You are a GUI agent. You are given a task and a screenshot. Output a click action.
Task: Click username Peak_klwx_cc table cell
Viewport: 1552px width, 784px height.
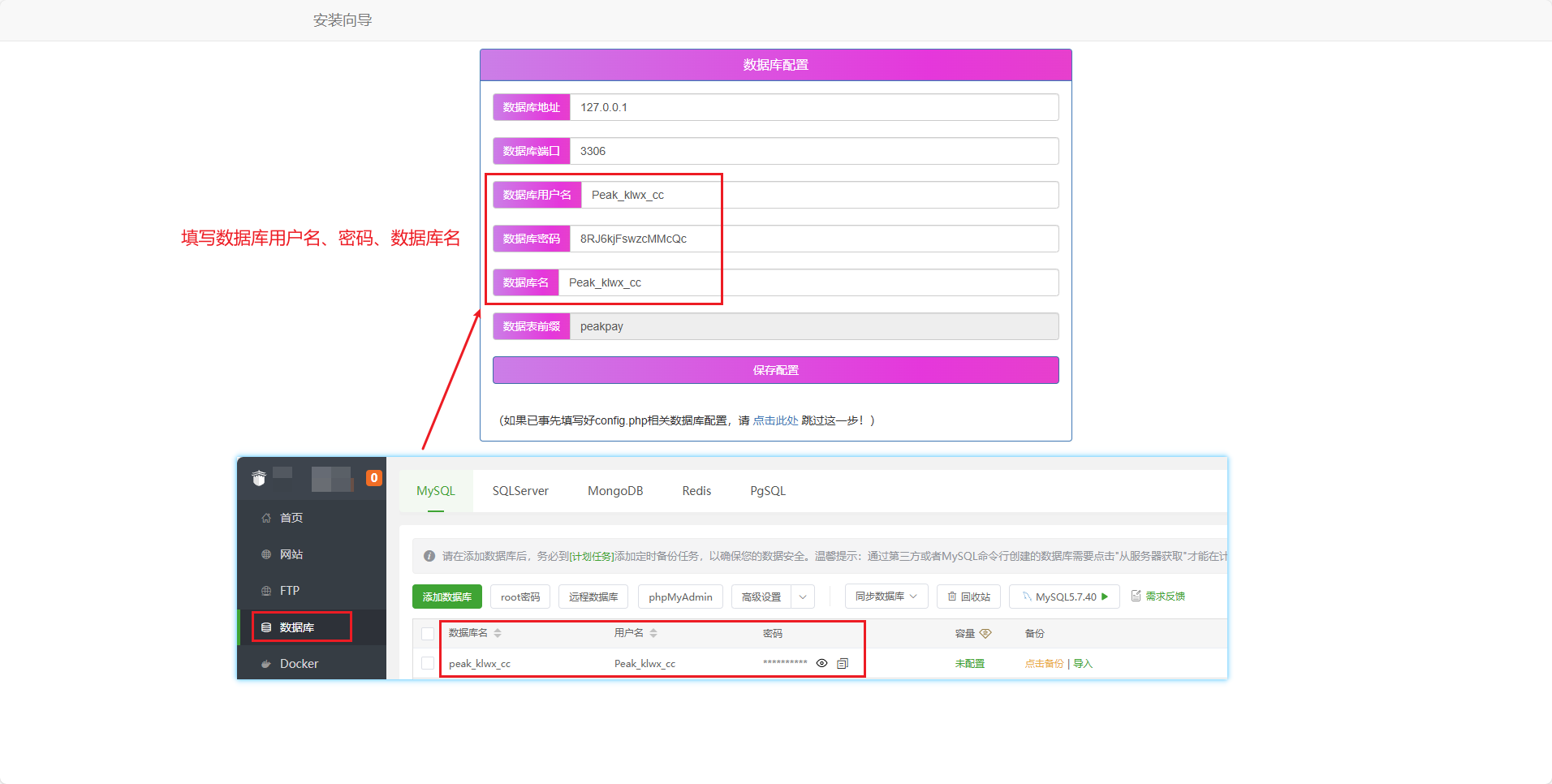(645, 664)
